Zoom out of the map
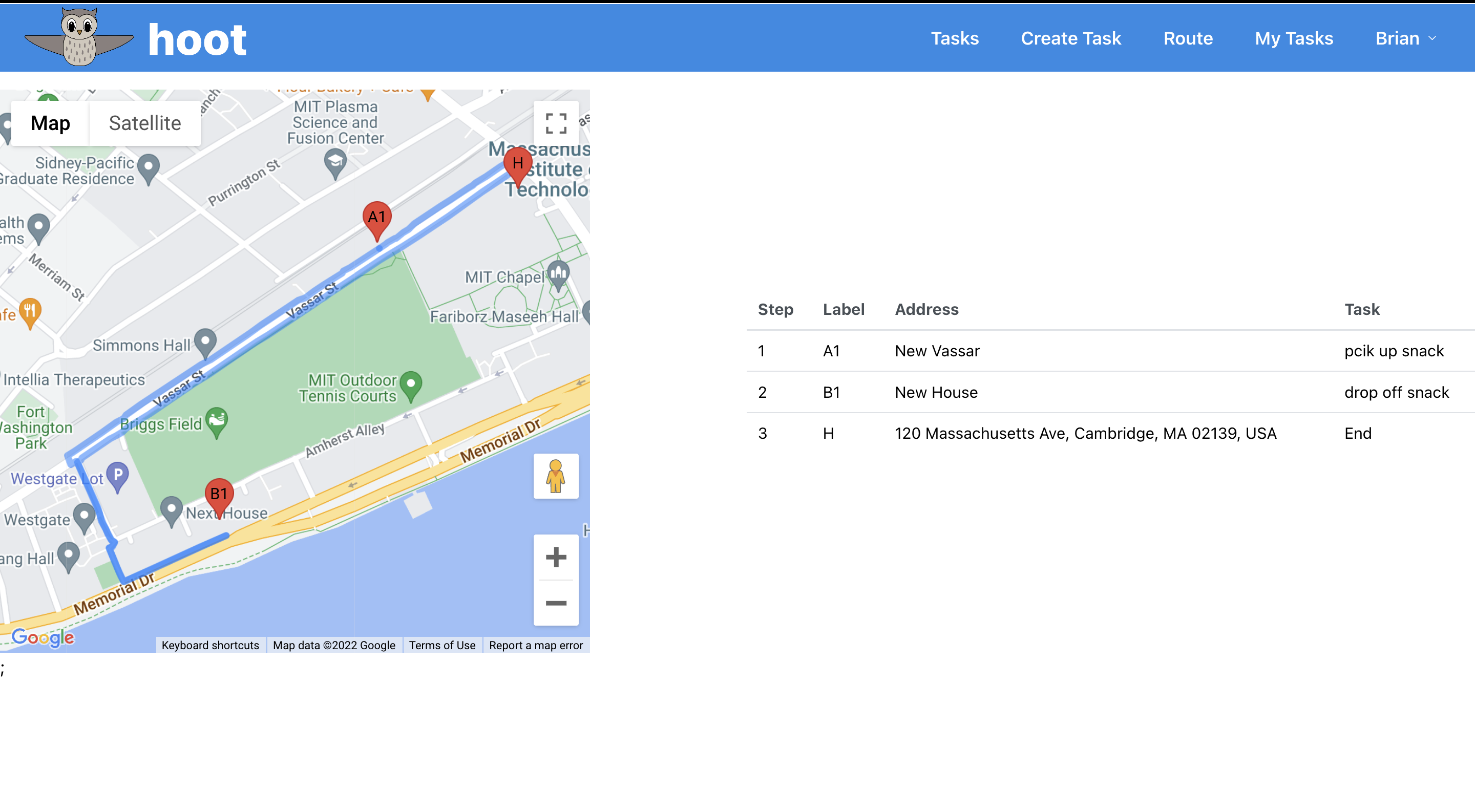The width and height of the screenshot is (1475, 812). tap(555, 603)
